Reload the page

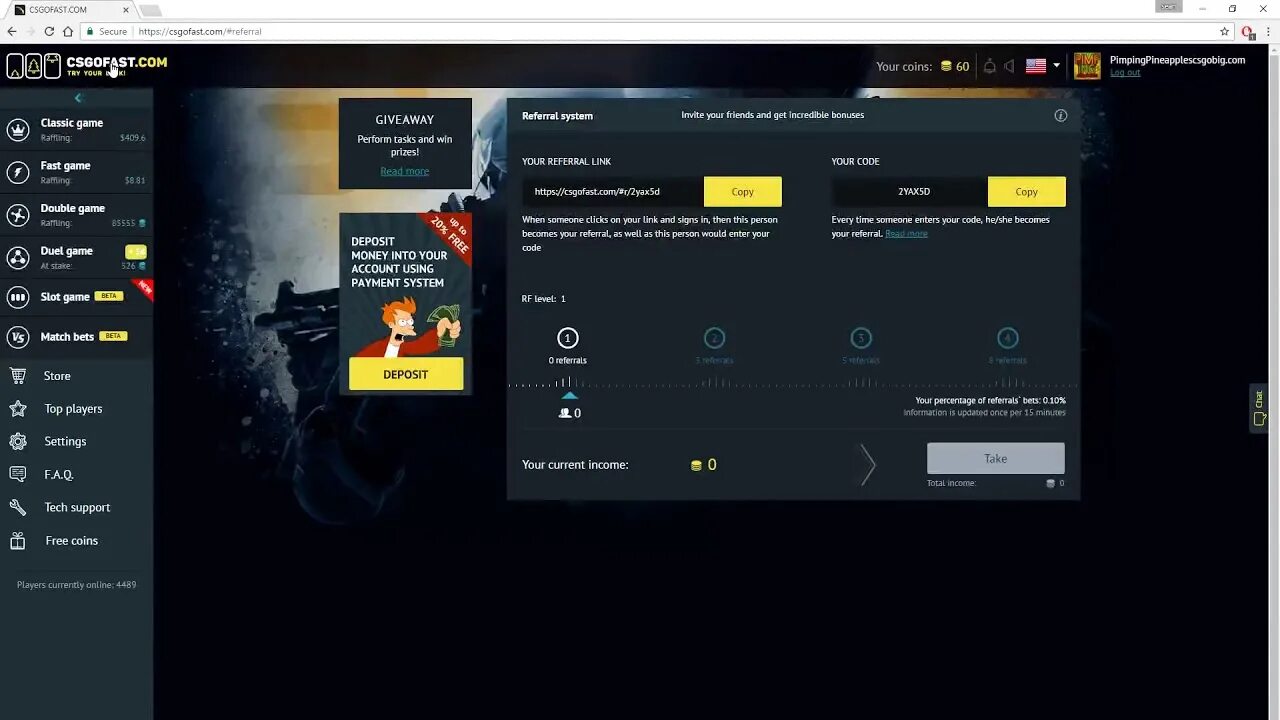(x=49, y=31)
